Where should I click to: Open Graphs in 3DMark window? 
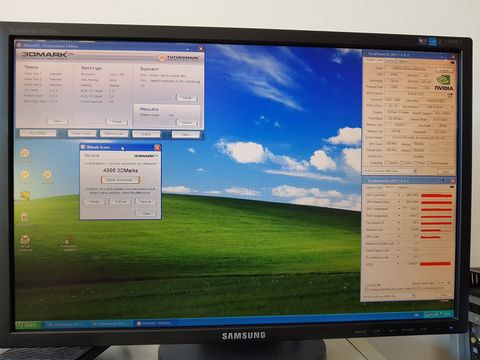click(146, 134)
